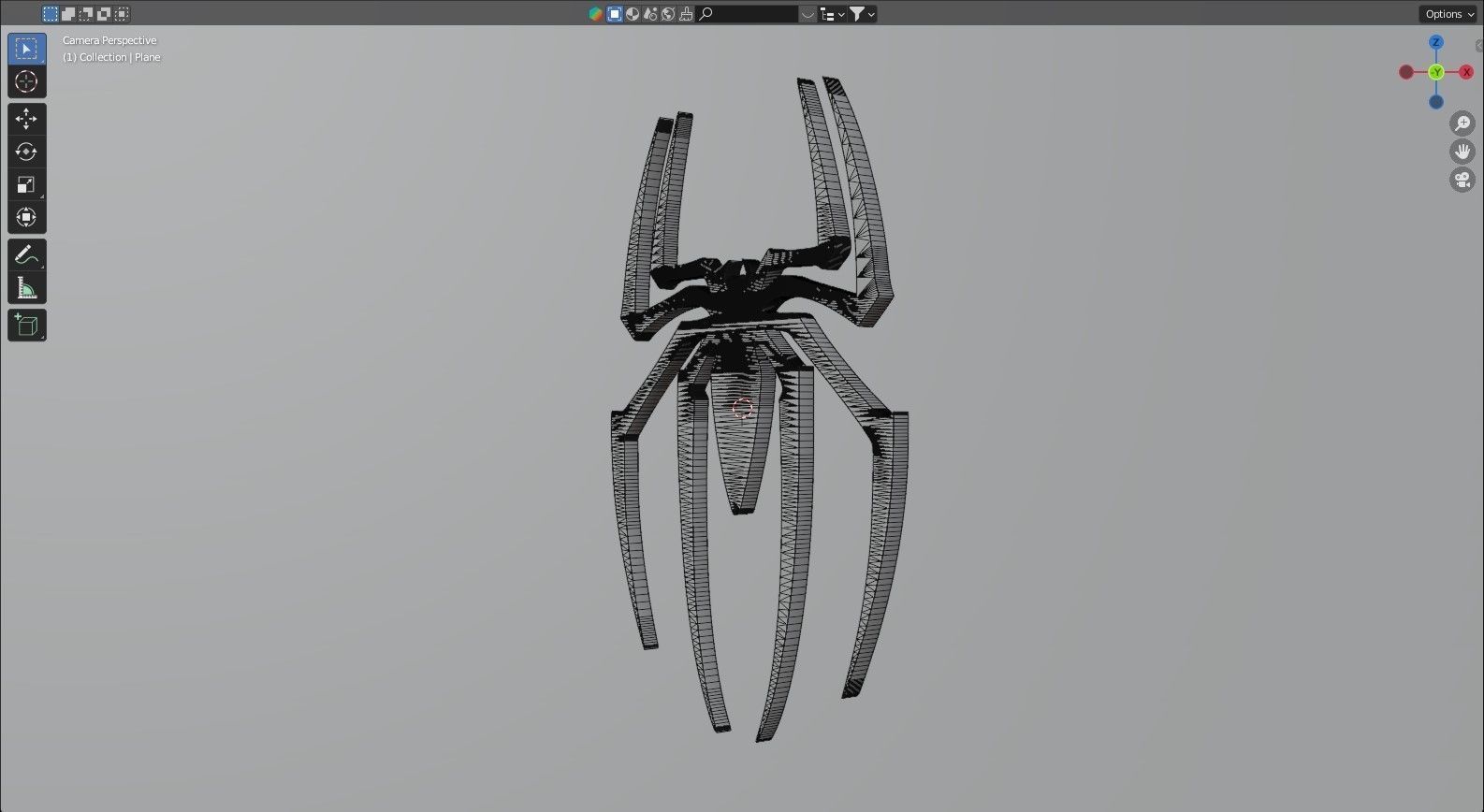Select the Scale tool
This screenshot has height=812, width=1484.
26,184
